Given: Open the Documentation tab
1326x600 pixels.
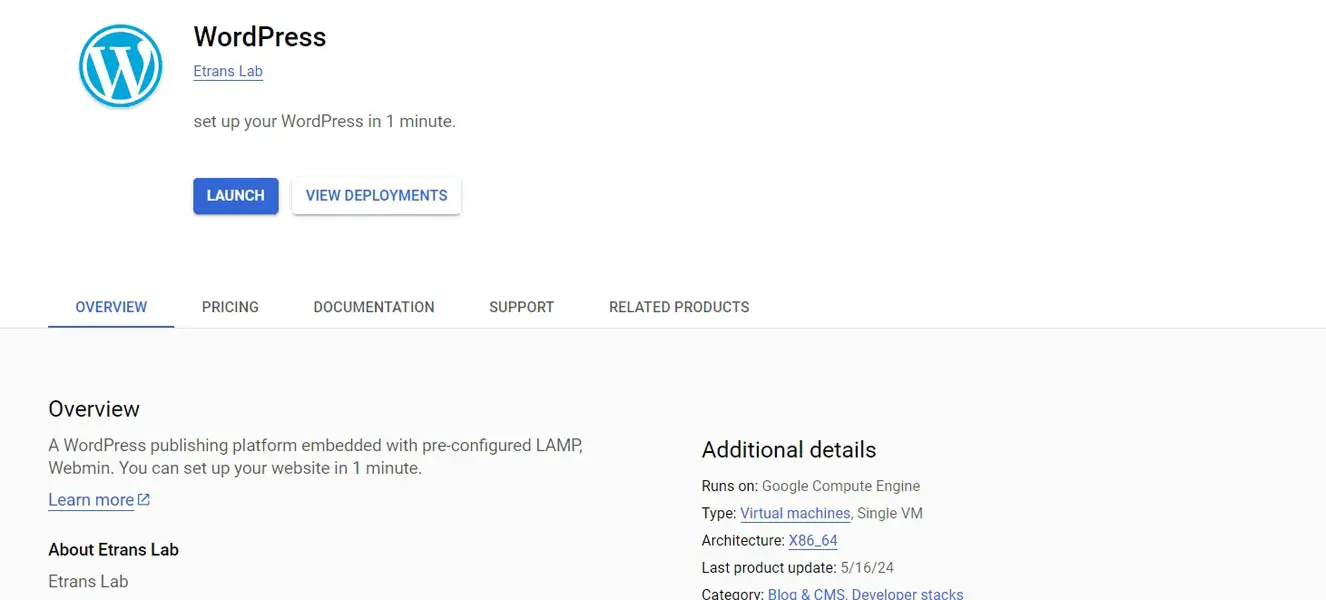Looking at the screenshot, I should click(x=374, y=307).
